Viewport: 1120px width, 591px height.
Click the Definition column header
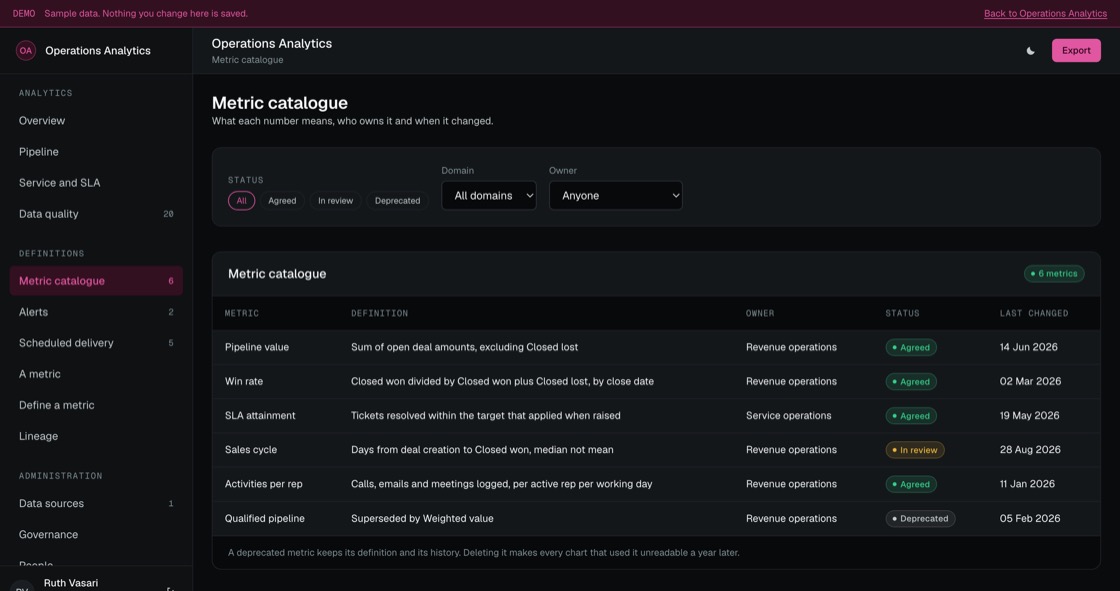[x=379, y=313]
